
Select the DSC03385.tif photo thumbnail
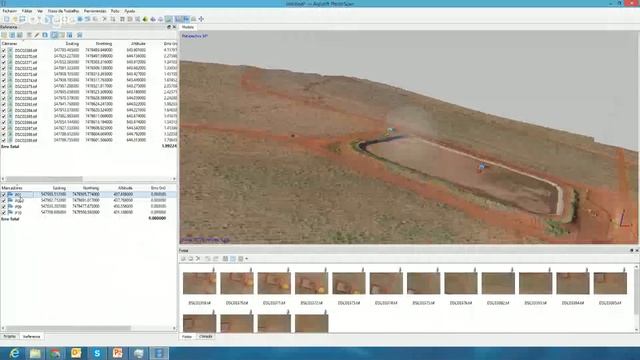click(610, 283)
